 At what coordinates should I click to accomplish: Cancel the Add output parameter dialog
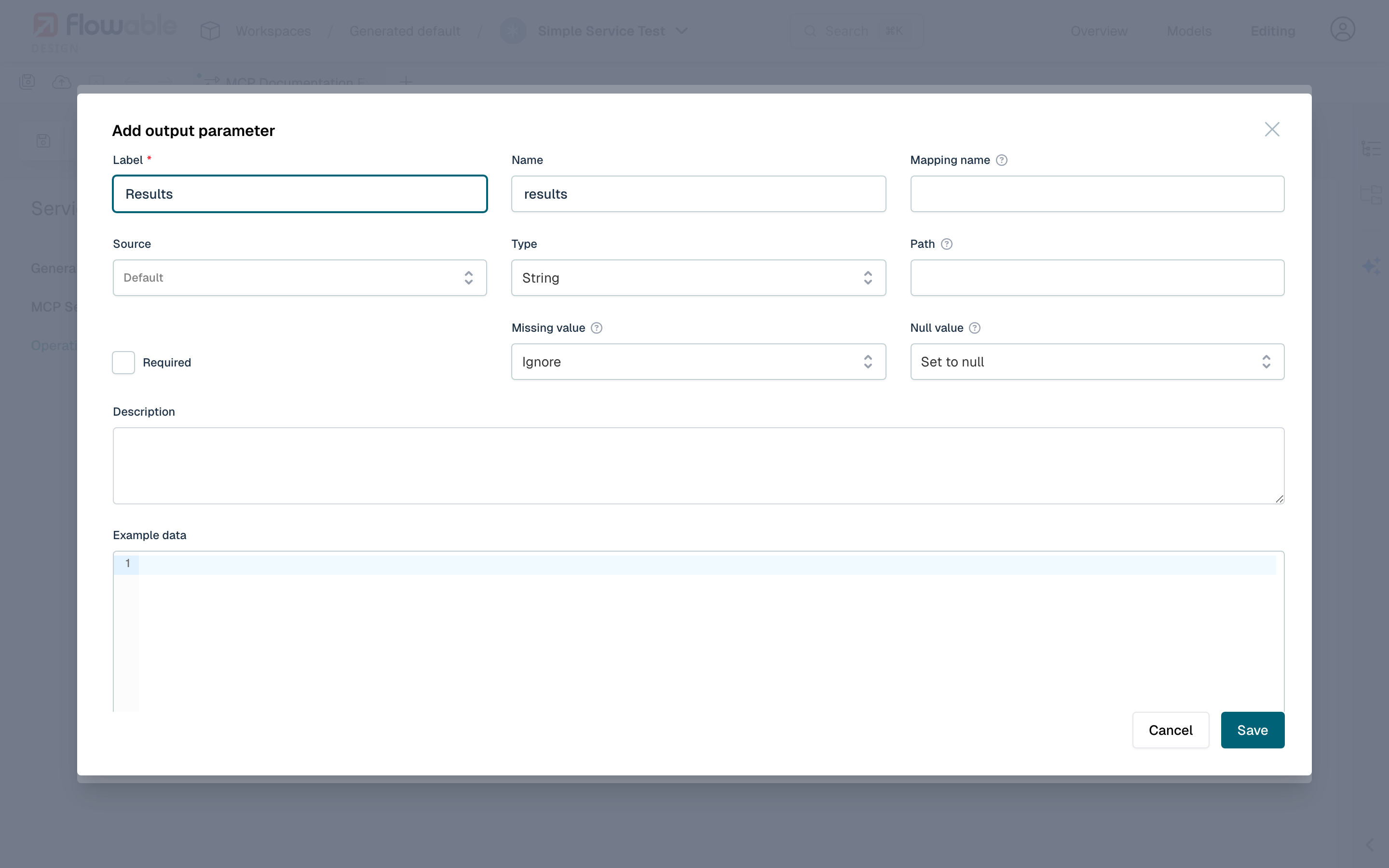(x=1171, y=730)
